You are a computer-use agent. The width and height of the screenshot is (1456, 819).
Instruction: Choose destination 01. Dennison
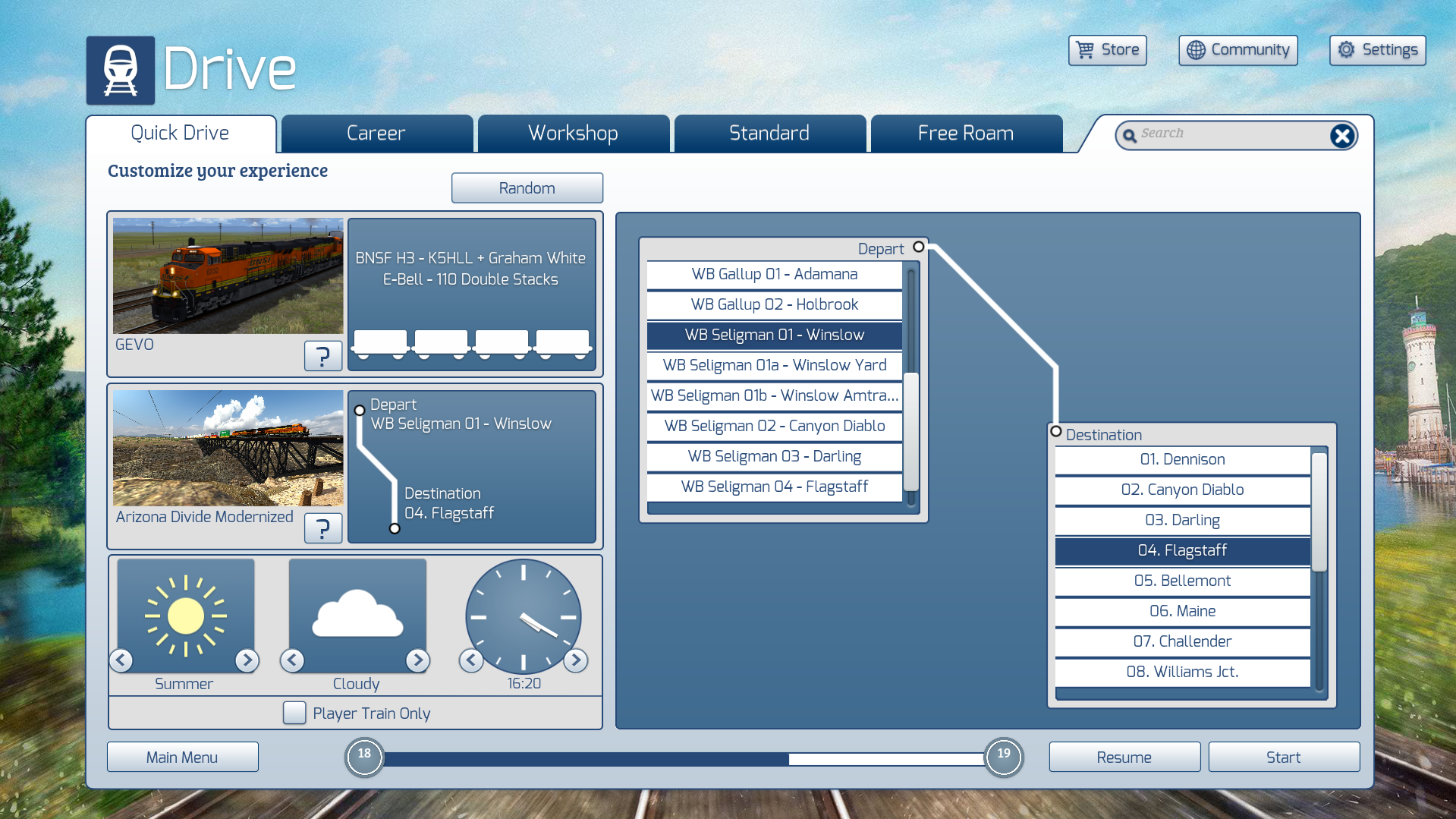click(x=1183, y=460)
